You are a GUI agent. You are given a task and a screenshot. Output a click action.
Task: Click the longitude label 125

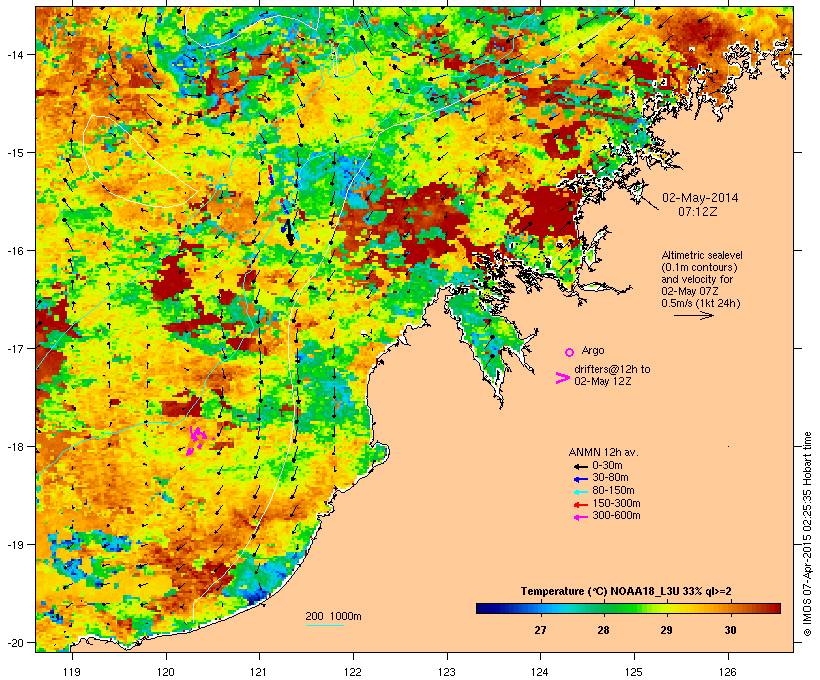click(x=634, y=672)
